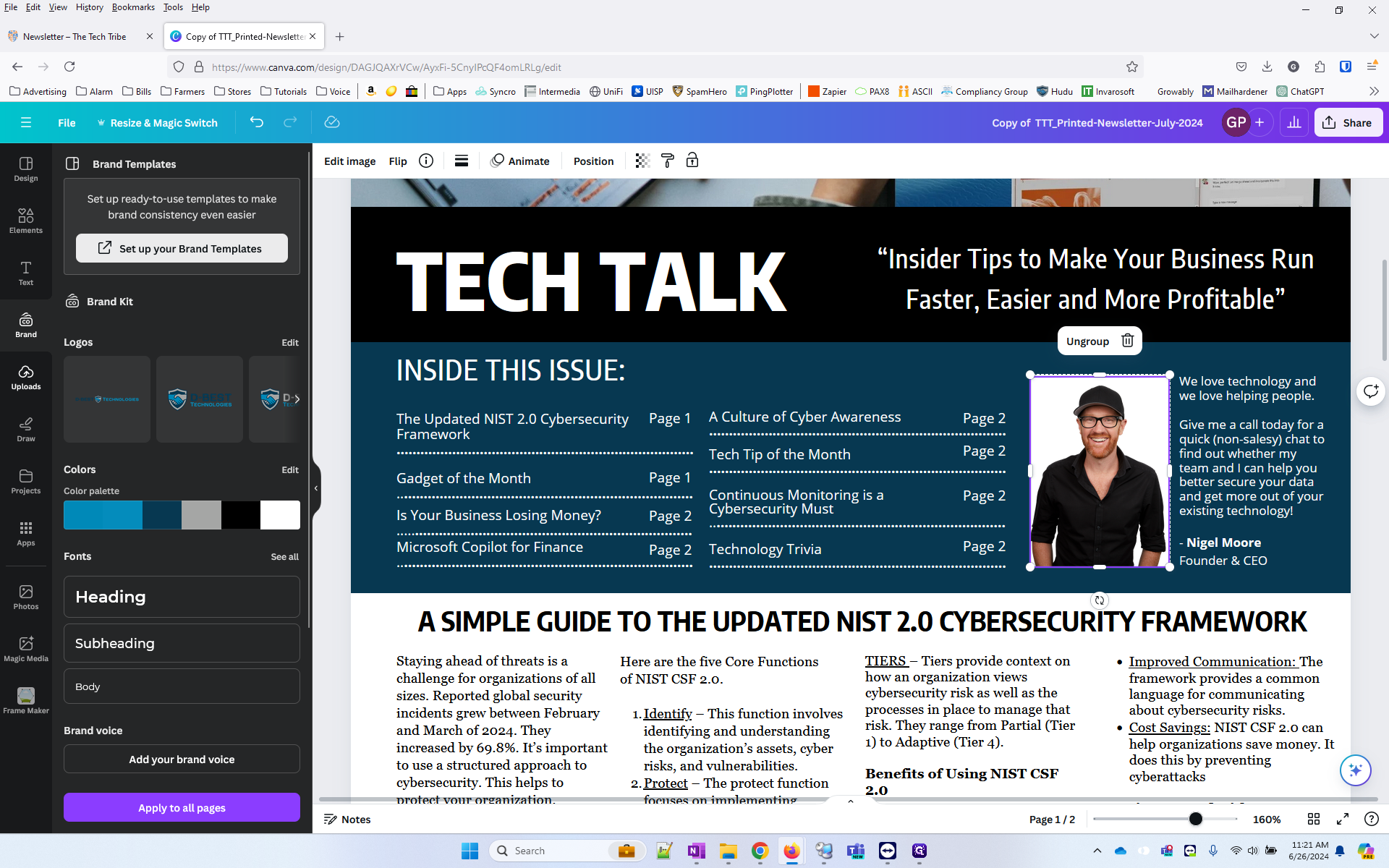Click the copy style paint roller icon

pyautogui.click(x=668, y=161)
